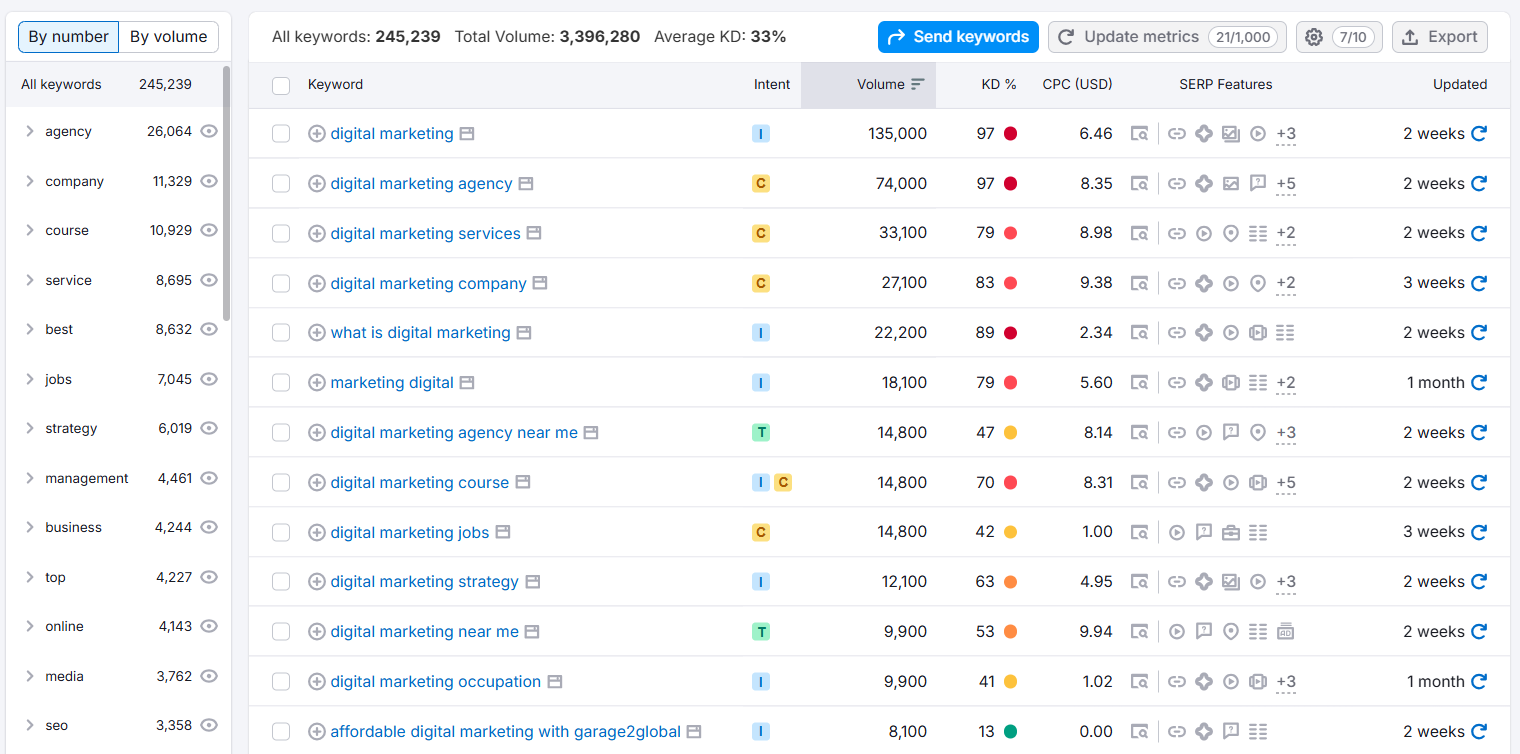This screenshot has width=1520, height=754.
Task: Open the "what is digital marketing" keyword link
Action: (x=421, y=332)
